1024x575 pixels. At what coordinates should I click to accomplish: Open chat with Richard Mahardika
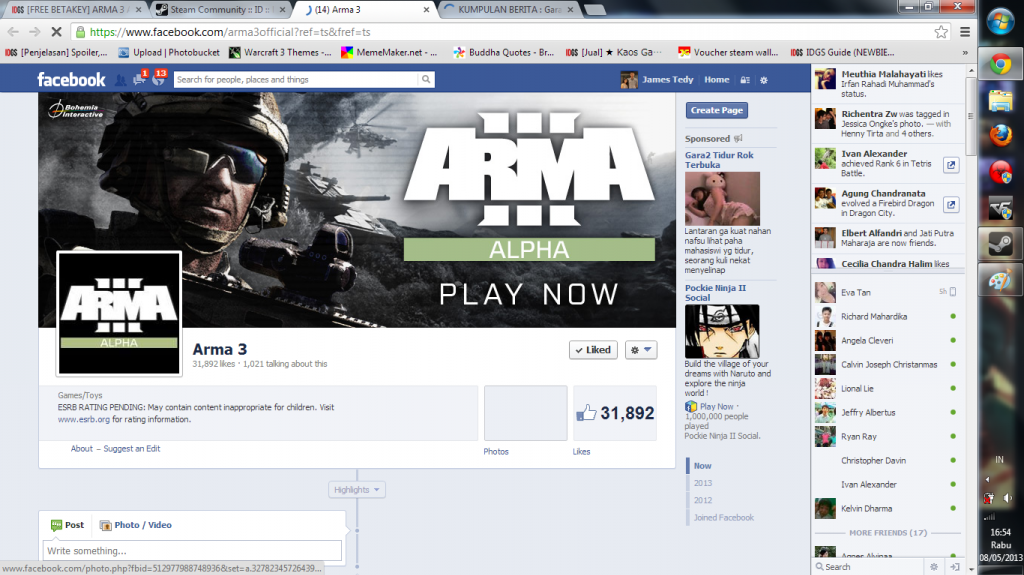coord(888,316)
